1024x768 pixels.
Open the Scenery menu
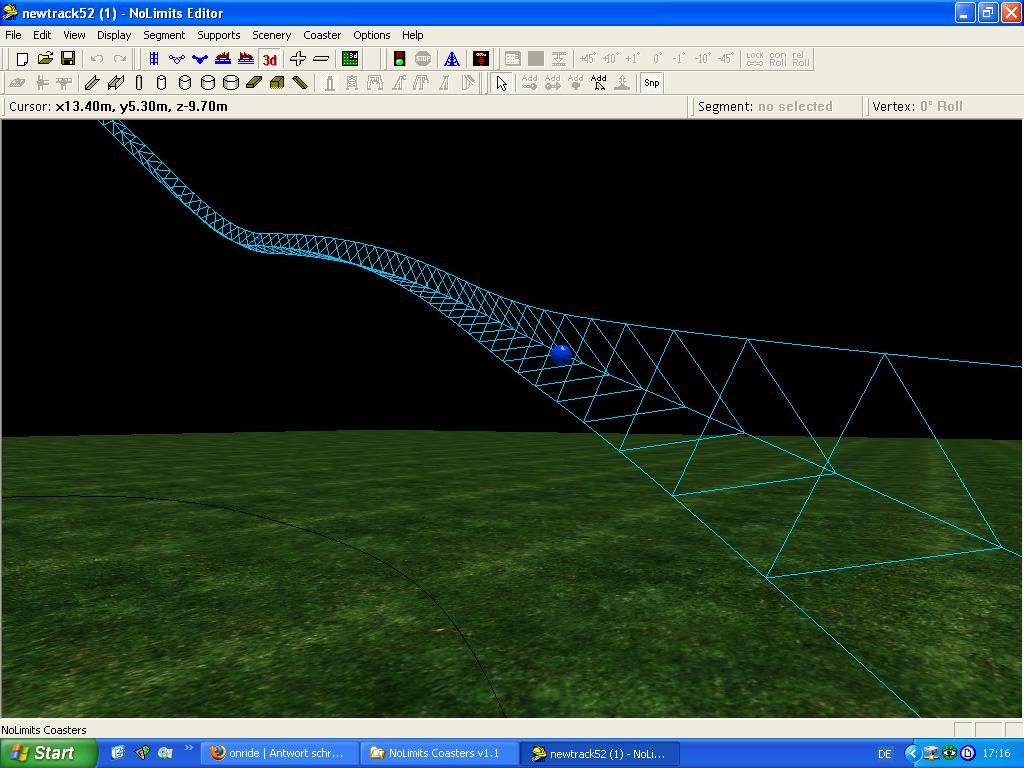(x=272, y=35)
